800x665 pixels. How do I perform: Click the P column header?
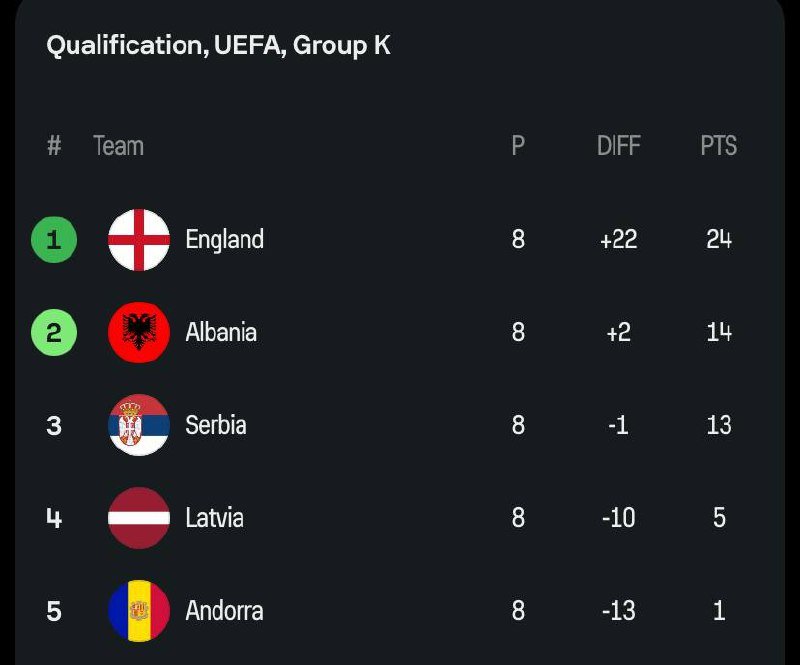coord(518,146)
